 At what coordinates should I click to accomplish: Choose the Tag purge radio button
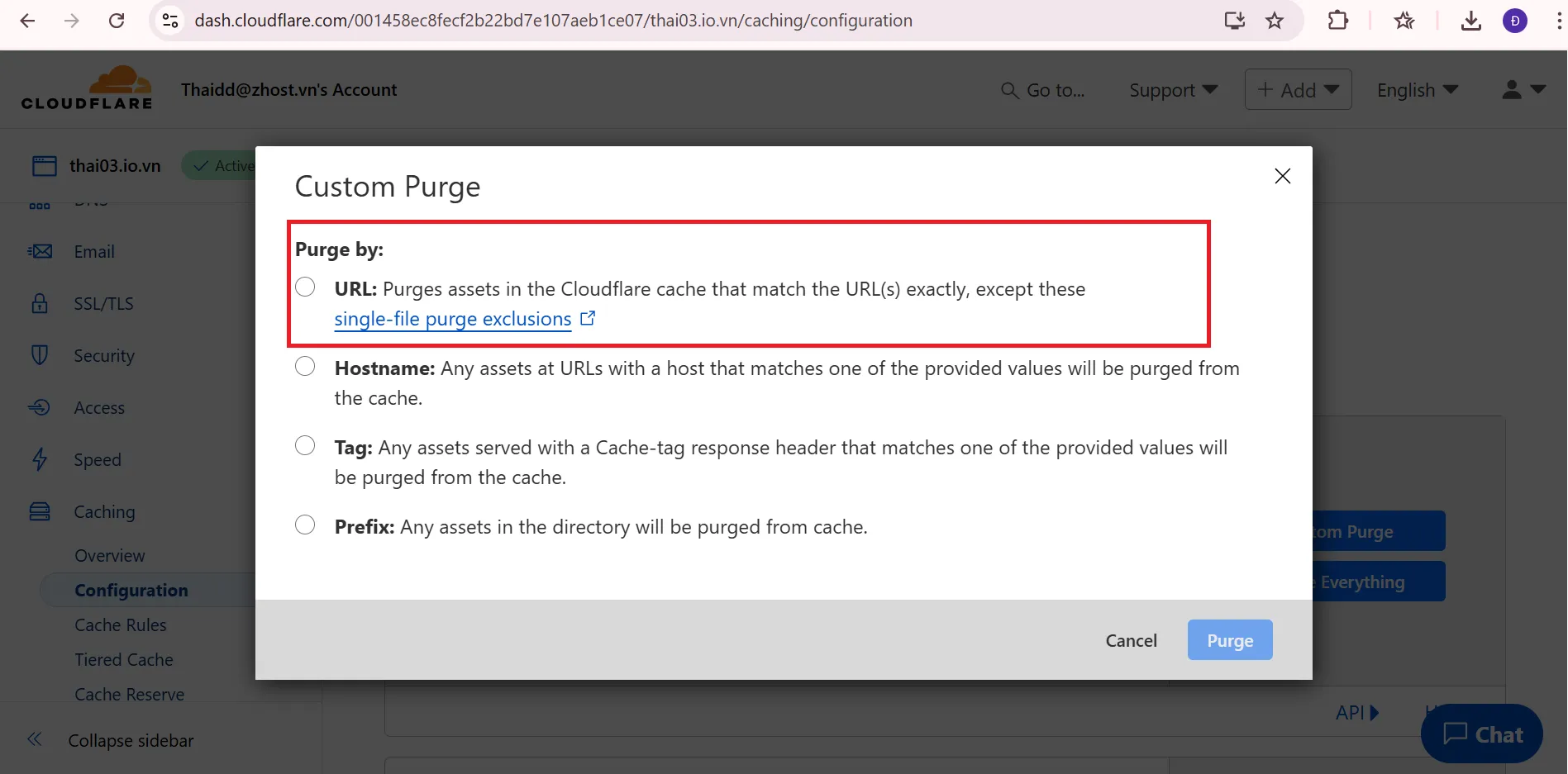[x=305, y=445]
